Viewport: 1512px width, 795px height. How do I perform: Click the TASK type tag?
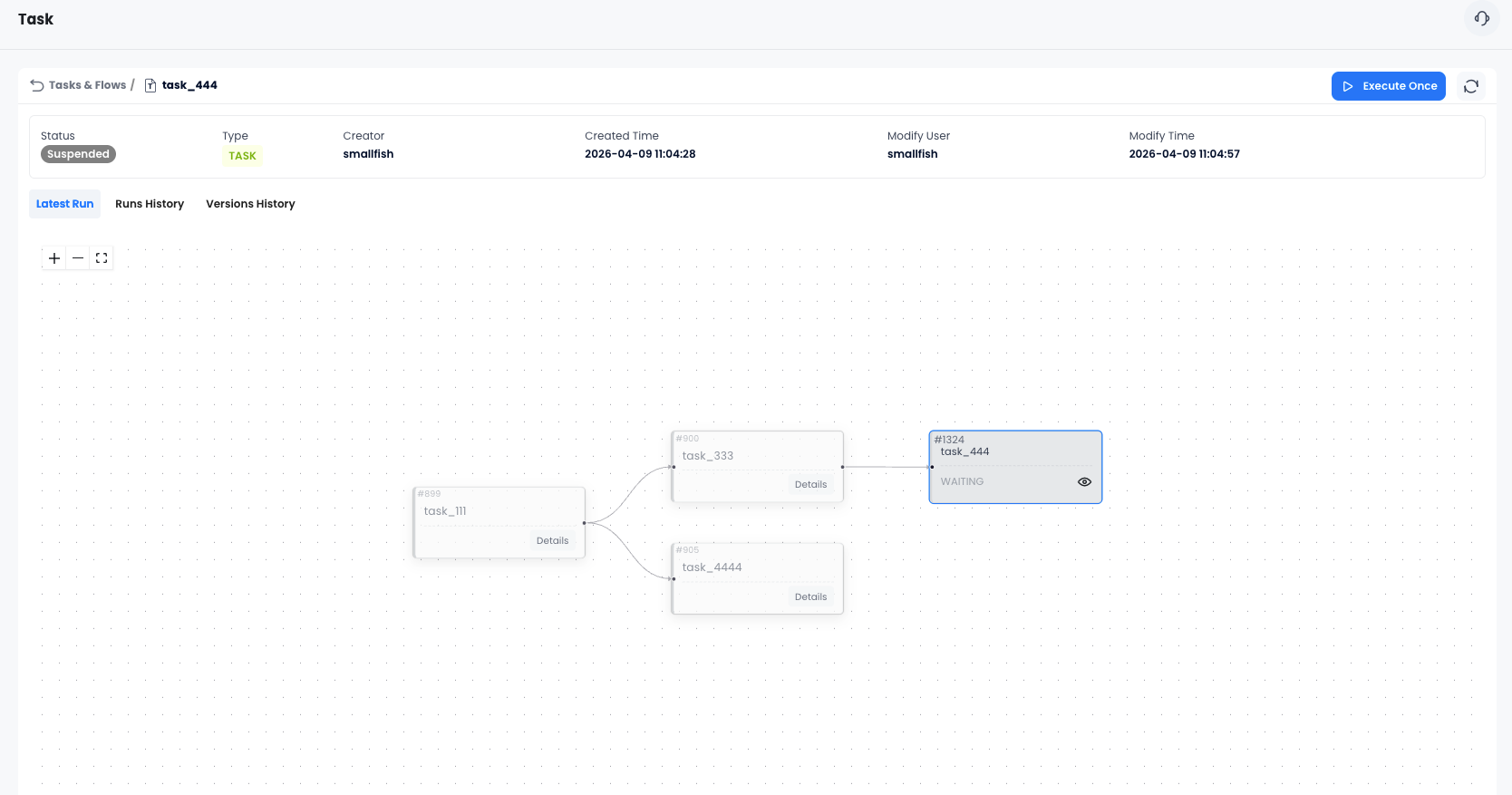tap(242, 156)
